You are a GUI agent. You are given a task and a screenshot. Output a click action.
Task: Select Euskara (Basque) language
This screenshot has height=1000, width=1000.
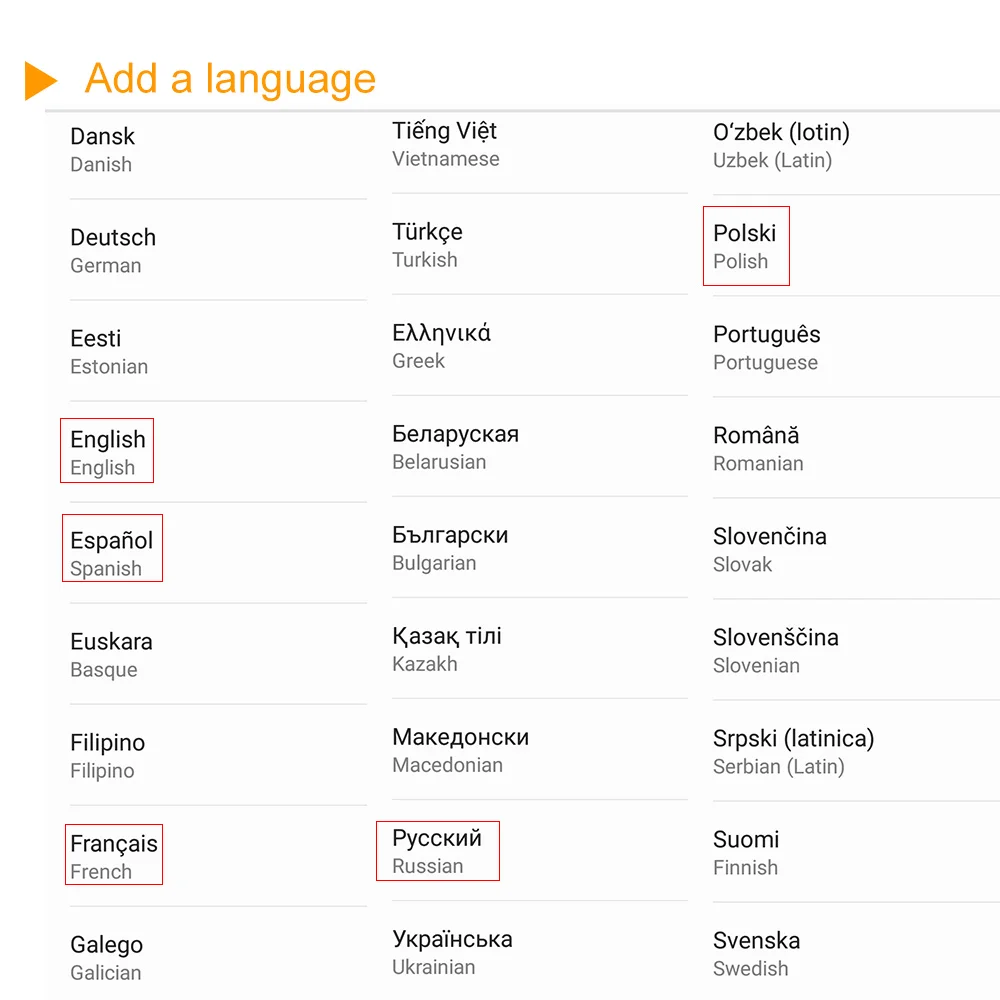[x=218, y=654]
